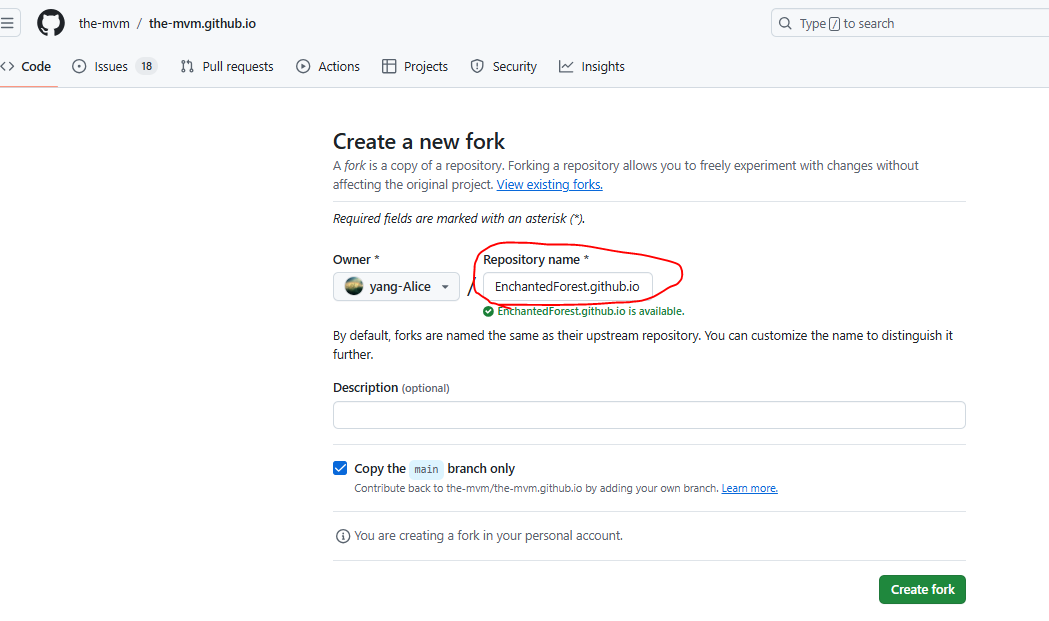Screen dimensions: 1049x621
Task: Click the issues count badge 18
Action: (147, 66)
